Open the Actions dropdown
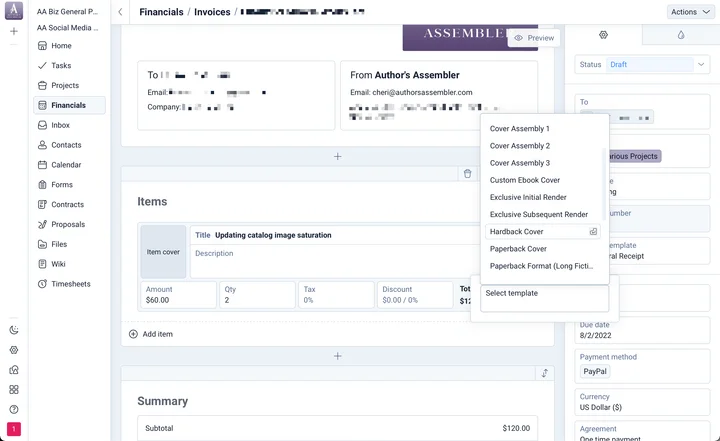 [690, 12]
